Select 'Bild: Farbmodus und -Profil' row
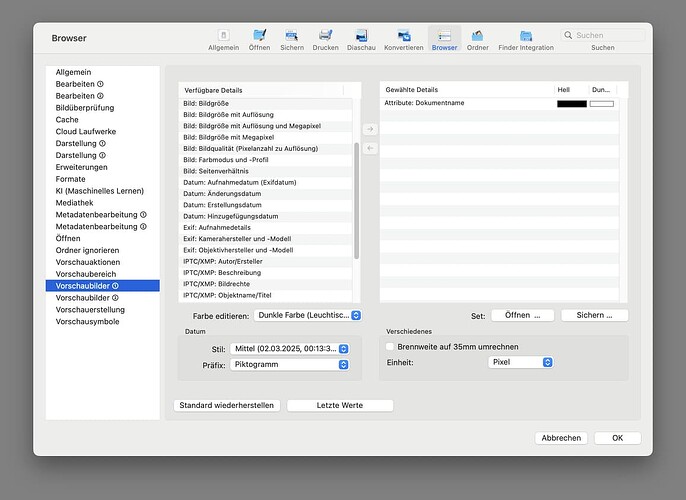 point(265,160)
